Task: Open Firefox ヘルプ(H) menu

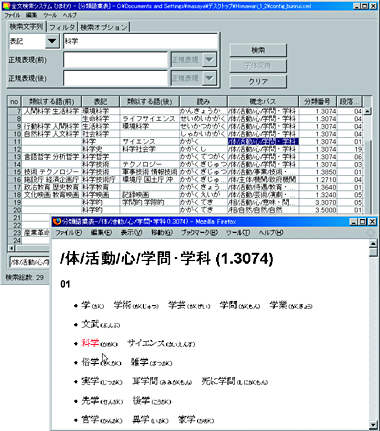Action: pyautogui.click(x=271, y=233)
